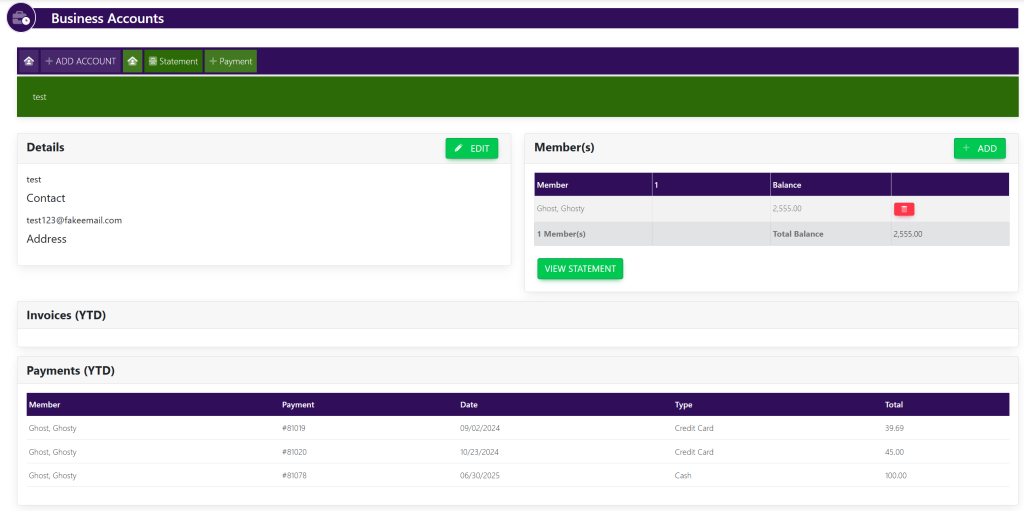Edit the account details
The image size is (1024, 511).
click(471, 148)
